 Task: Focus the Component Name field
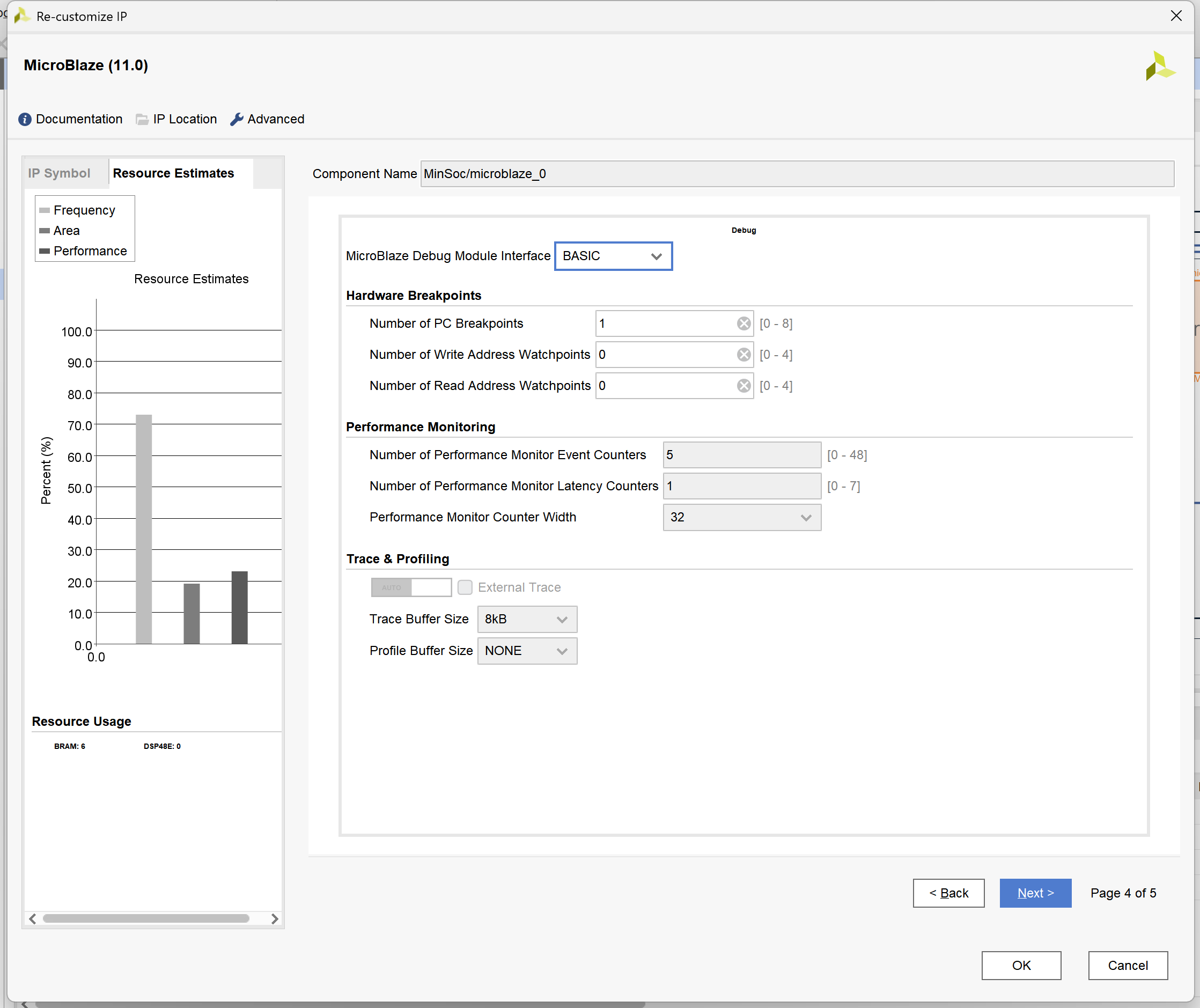[797, 174]
